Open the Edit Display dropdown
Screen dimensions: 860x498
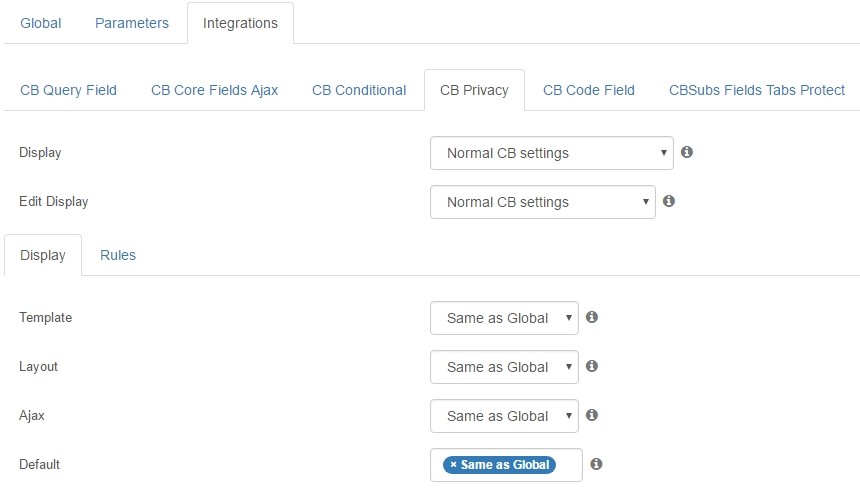(x=543, y=202)
